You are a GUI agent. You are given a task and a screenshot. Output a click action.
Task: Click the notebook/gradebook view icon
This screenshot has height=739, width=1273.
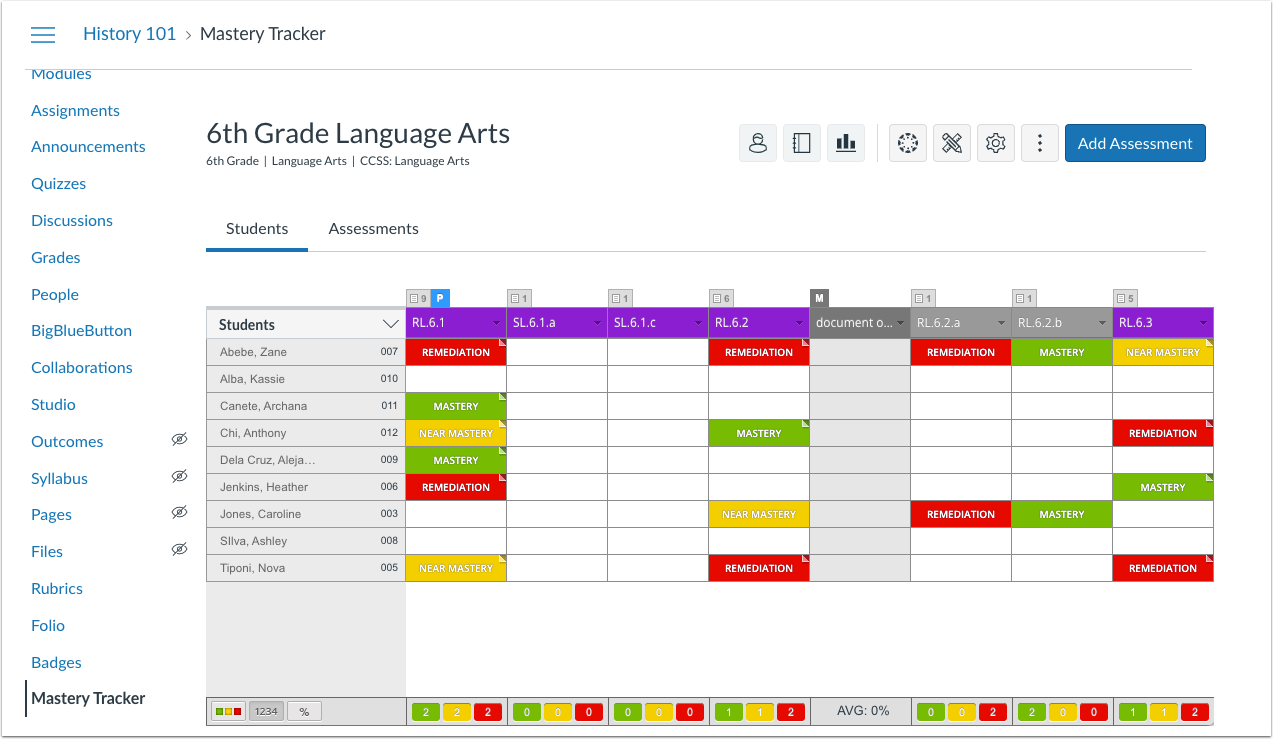tap(801, 142)
